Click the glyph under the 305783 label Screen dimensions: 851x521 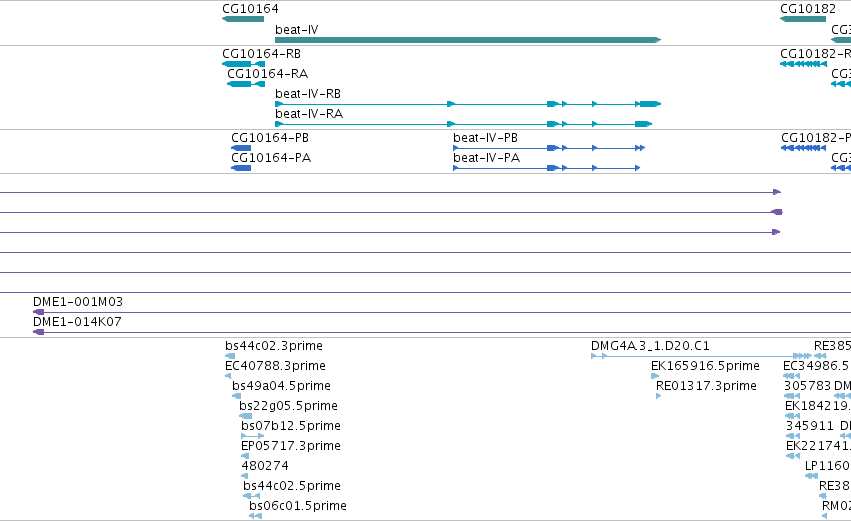click(x=792, y=396)
